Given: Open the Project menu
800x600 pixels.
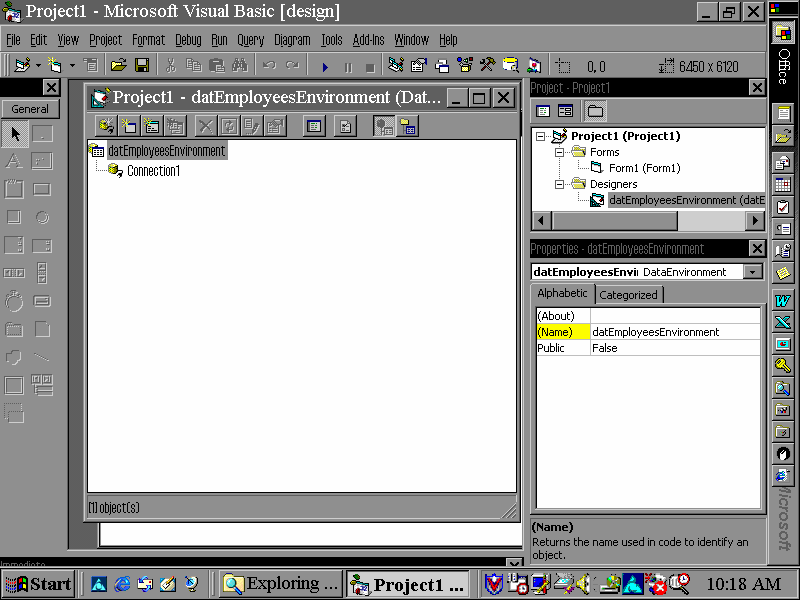Looking at the screenshot, I should click(x=105, y=40).
